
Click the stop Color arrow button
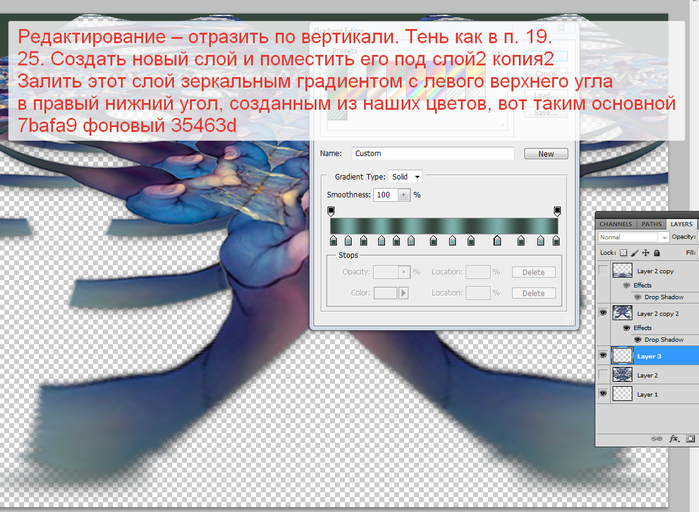coord(403,293)
